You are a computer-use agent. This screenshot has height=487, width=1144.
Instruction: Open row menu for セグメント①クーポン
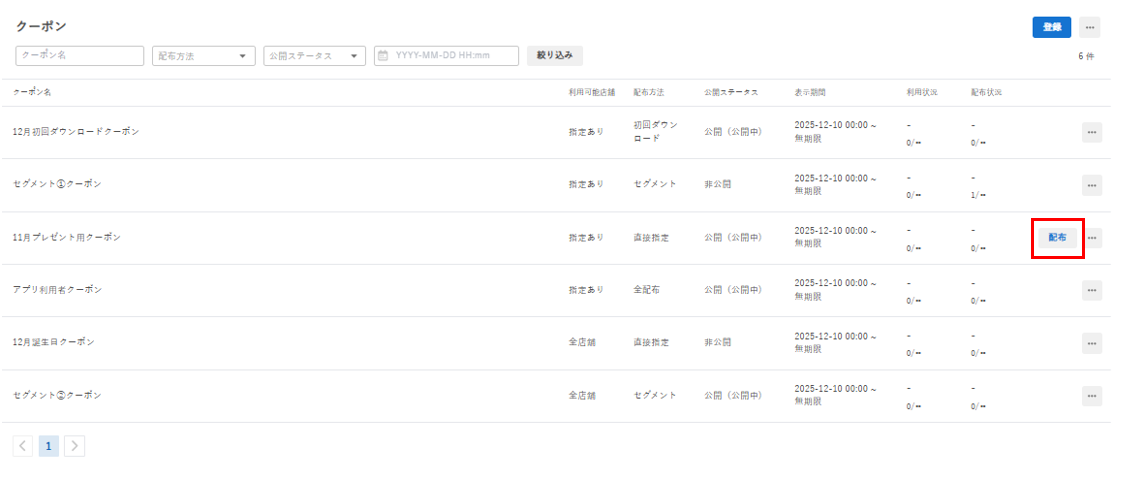pos(1091,185)
